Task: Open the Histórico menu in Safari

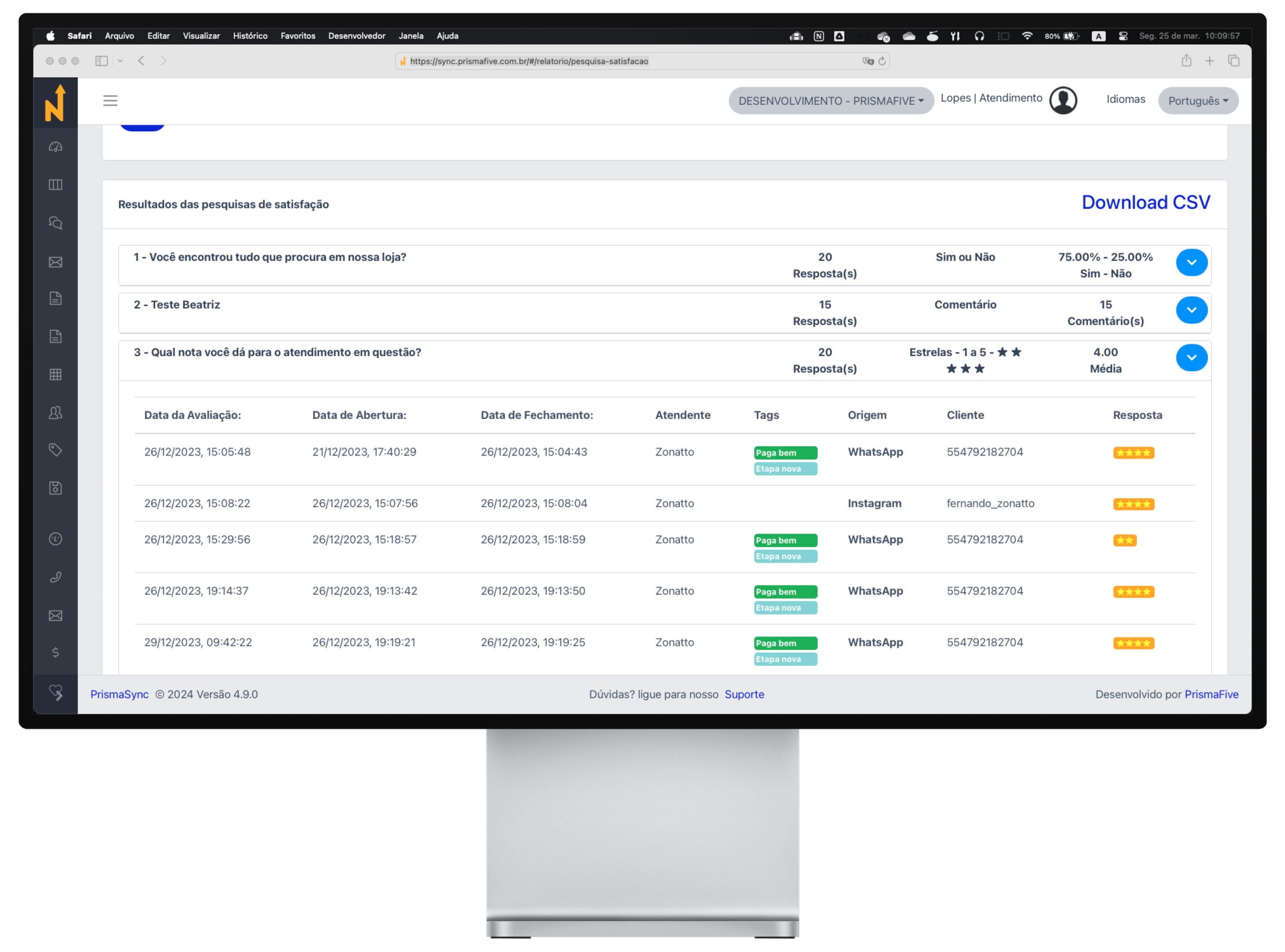Action: [x=250, y=36]
